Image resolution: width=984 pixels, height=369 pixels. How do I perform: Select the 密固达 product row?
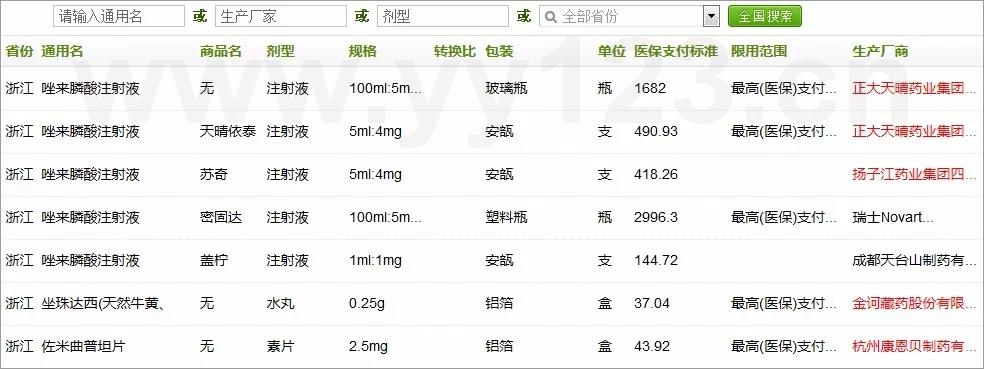[x=492, y=217]
